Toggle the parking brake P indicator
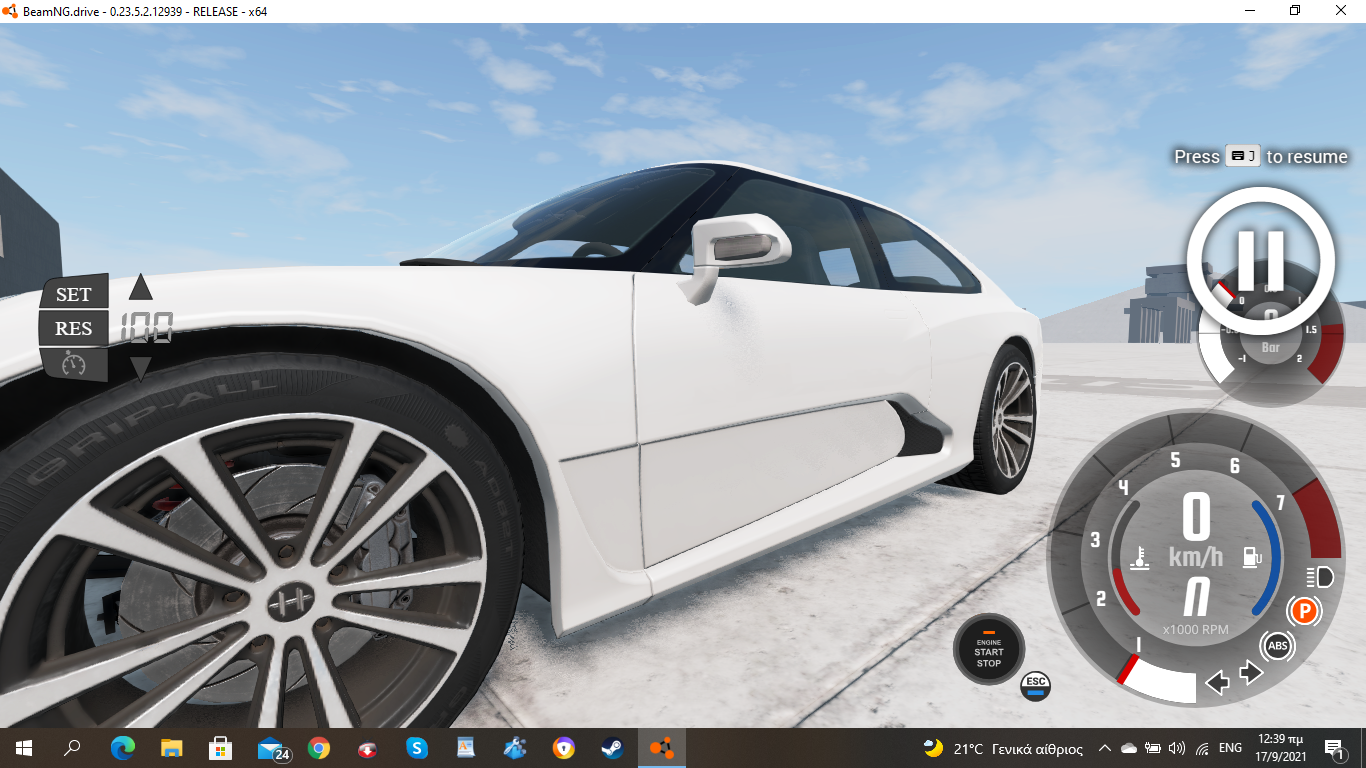Image resolution: width=1366 pixels, height=768 pixels. point(1304,609)
